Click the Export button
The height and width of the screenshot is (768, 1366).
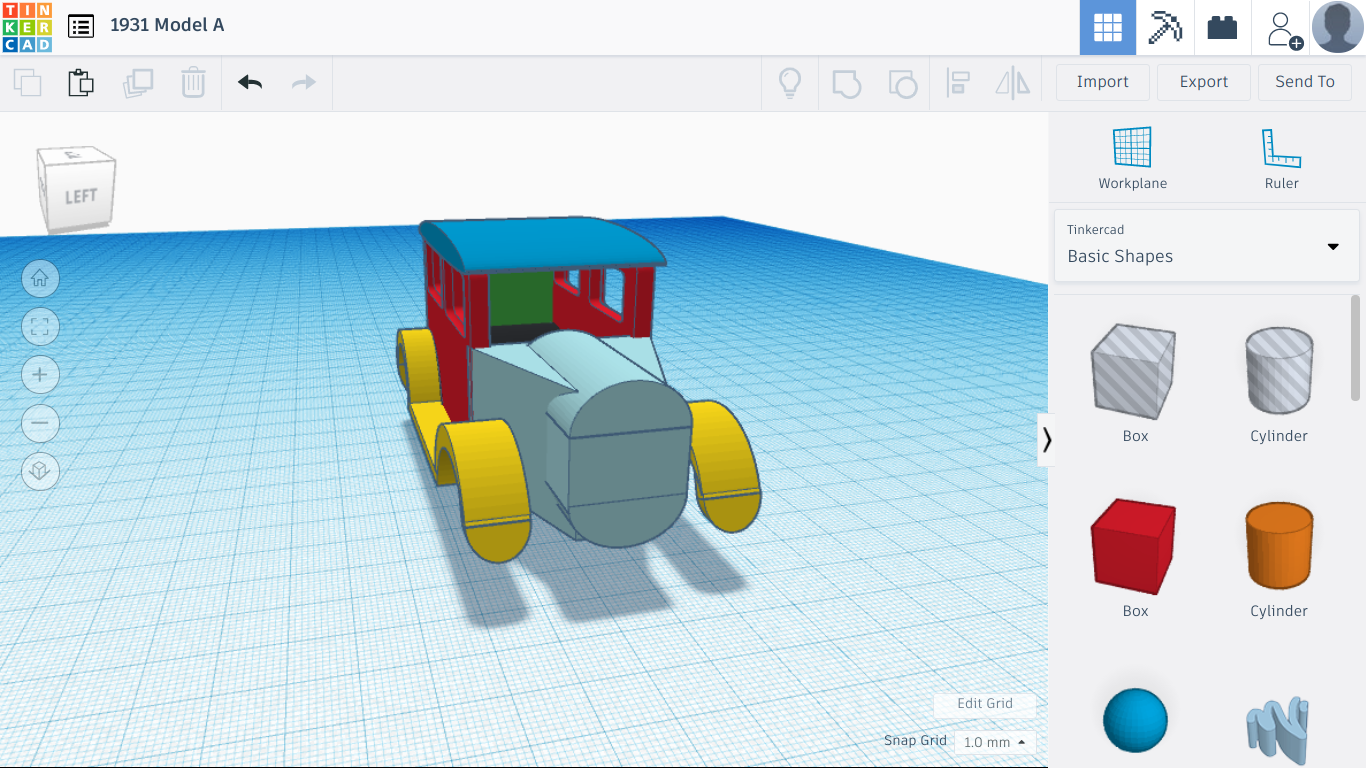(1204, 82)
